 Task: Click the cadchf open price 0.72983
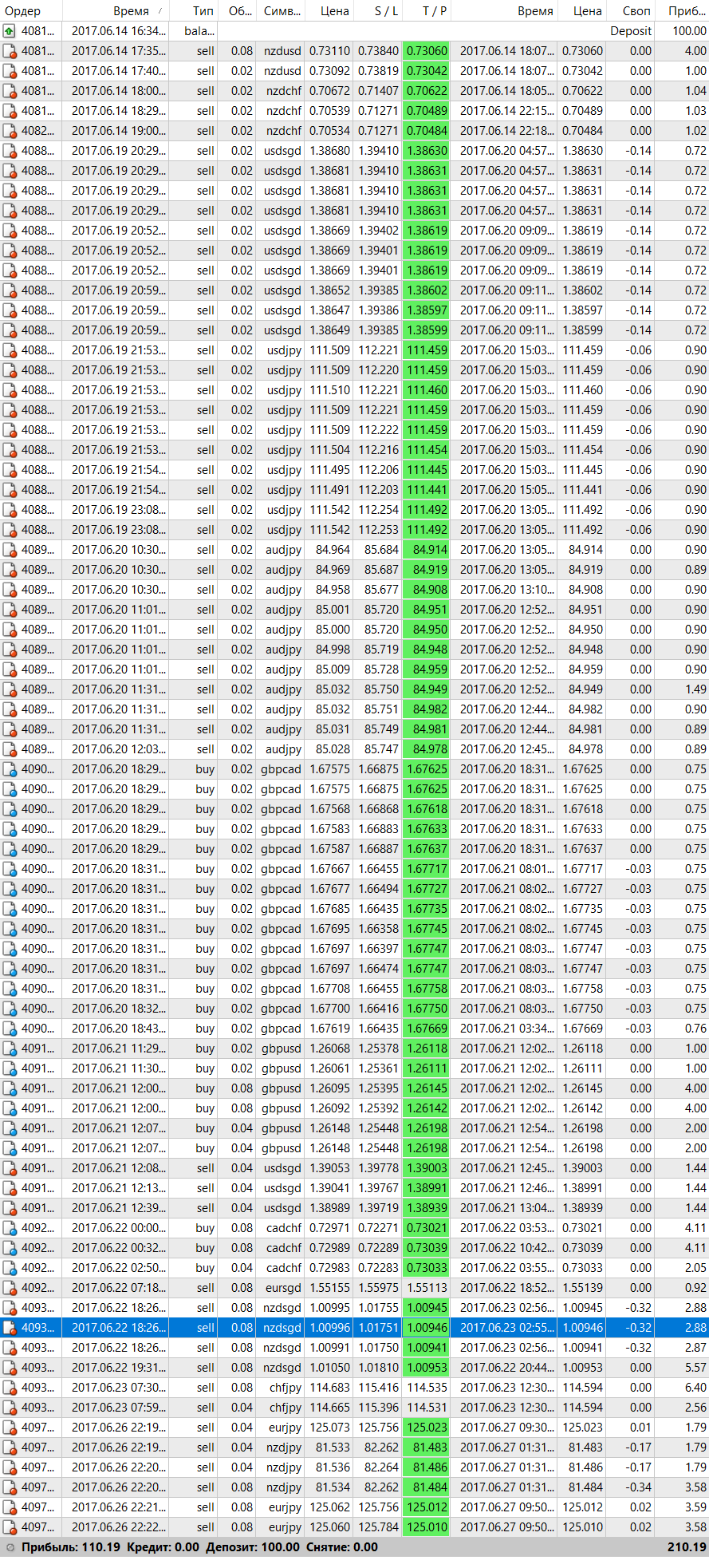[329, 1268]
